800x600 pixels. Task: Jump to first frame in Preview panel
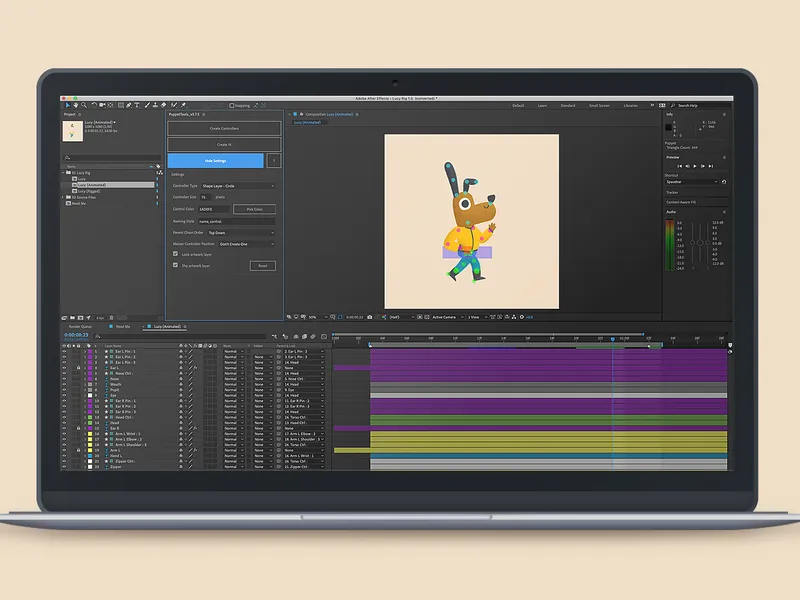pyautogui.click(x=679, y=166)
